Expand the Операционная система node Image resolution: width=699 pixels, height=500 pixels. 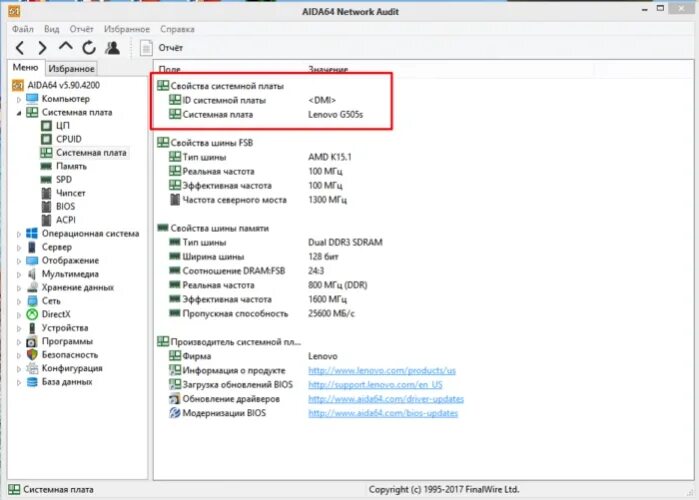(x=19, y=234)
